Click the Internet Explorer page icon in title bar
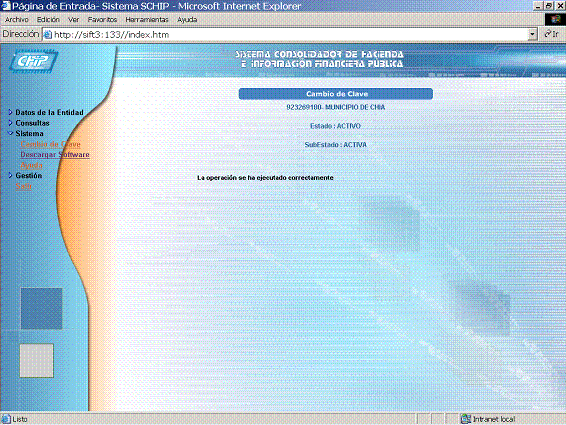566x425 pixels. coord(5,6)
